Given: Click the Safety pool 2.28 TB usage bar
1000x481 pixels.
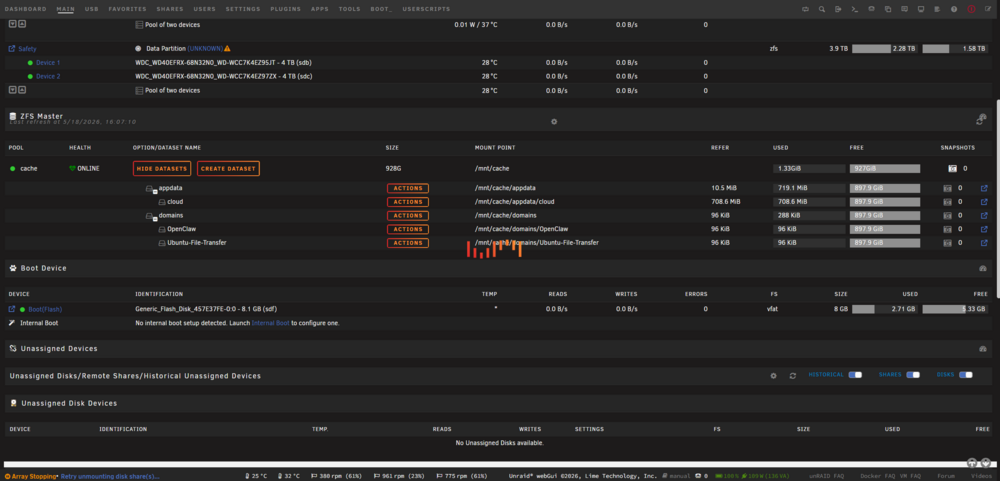Looking at the screenshot, I should pos(885,48).
